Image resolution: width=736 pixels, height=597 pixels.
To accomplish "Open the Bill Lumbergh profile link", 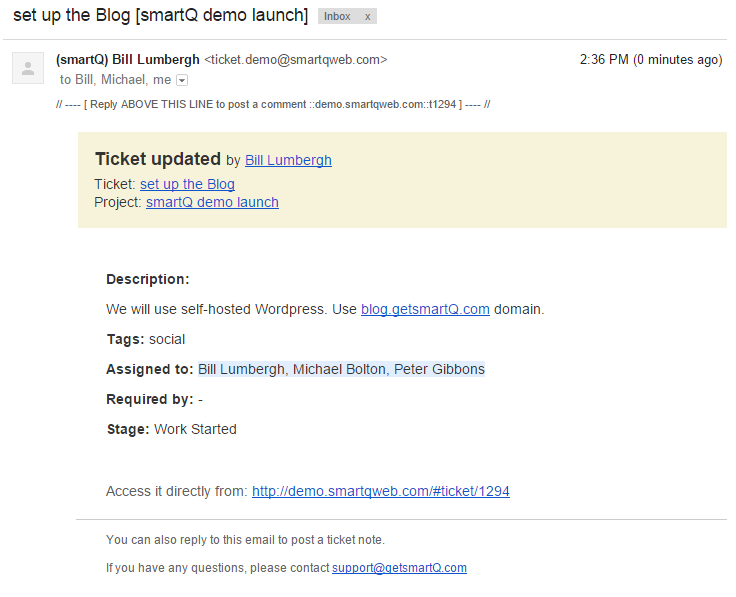I will click(x=288, y=160).
